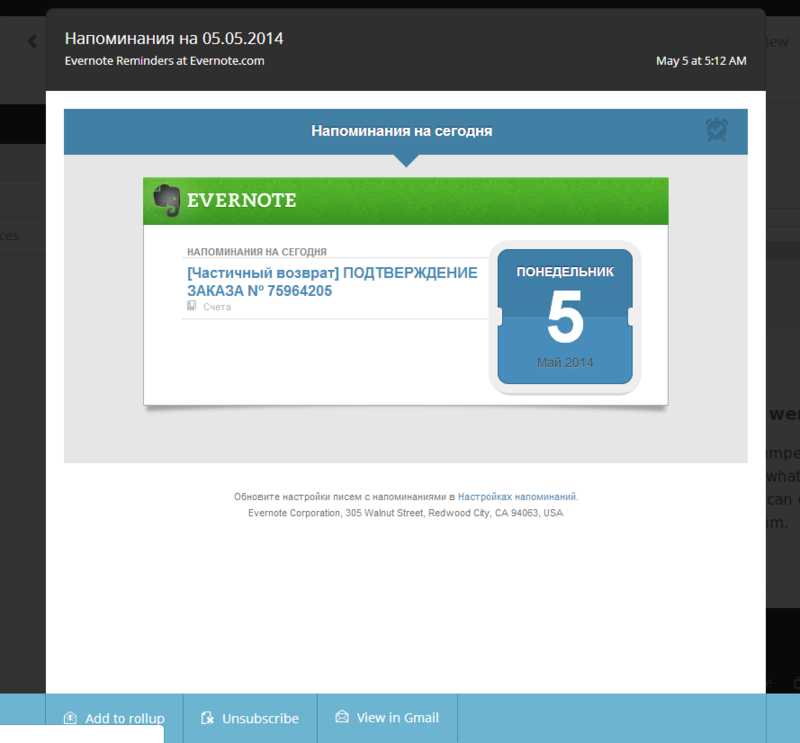Click the Счета notebook label
800x743 pixels.
tap(217, 307)
